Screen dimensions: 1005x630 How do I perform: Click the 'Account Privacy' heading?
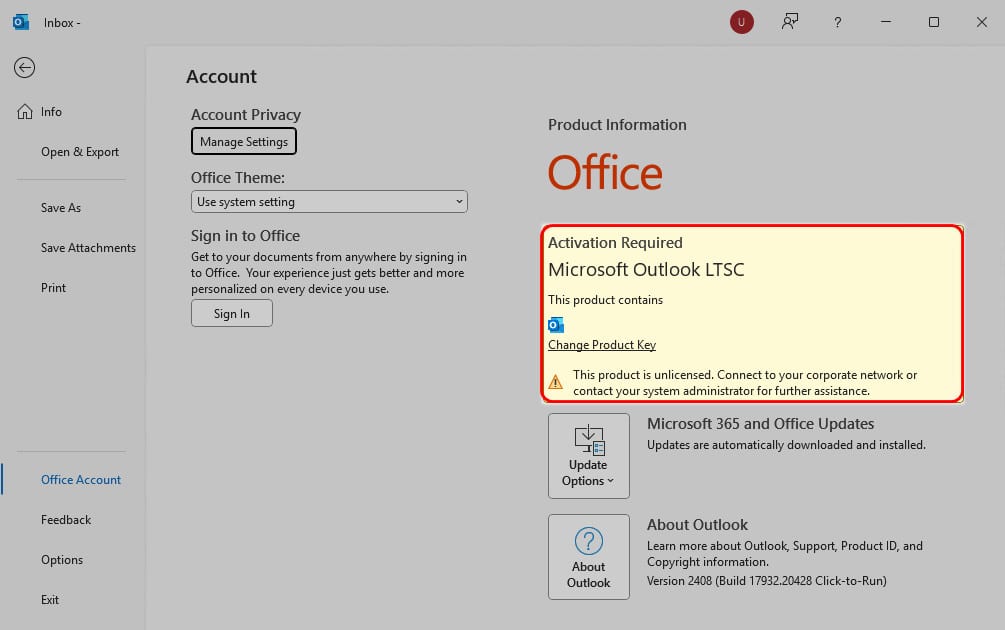point(246,115)
